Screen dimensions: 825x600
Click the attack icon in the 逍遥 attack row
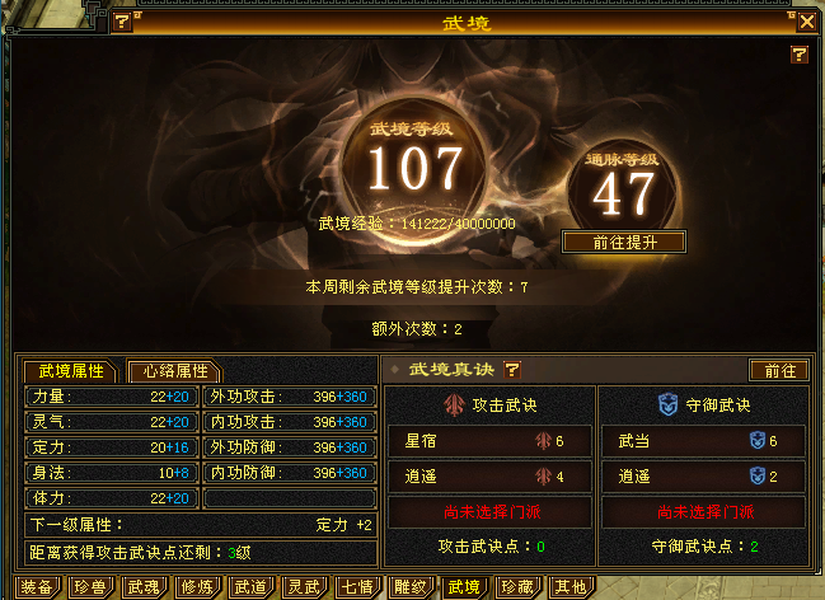pos(543,476)
